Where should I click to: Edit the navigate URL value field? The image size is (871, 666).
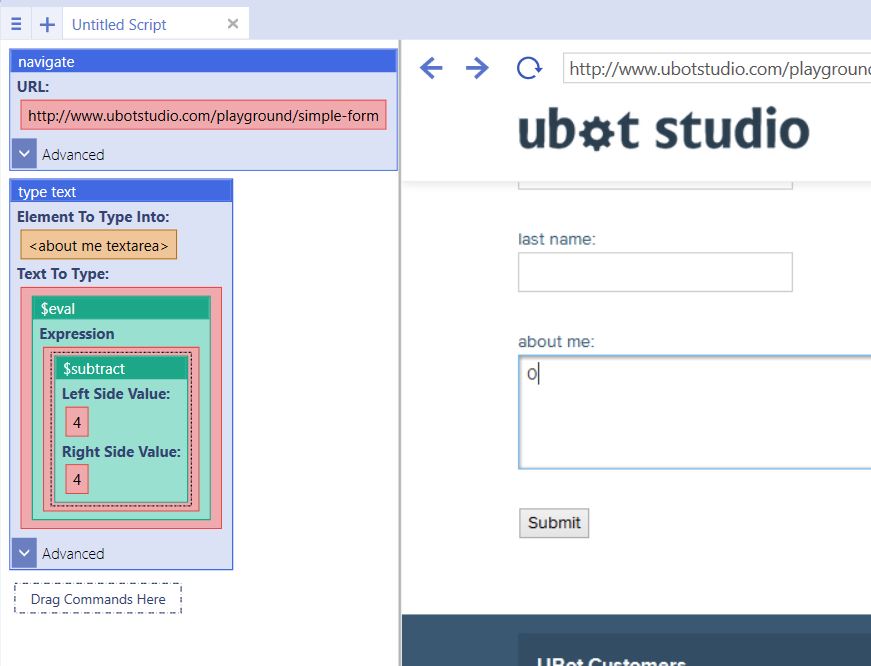(203, 116)
